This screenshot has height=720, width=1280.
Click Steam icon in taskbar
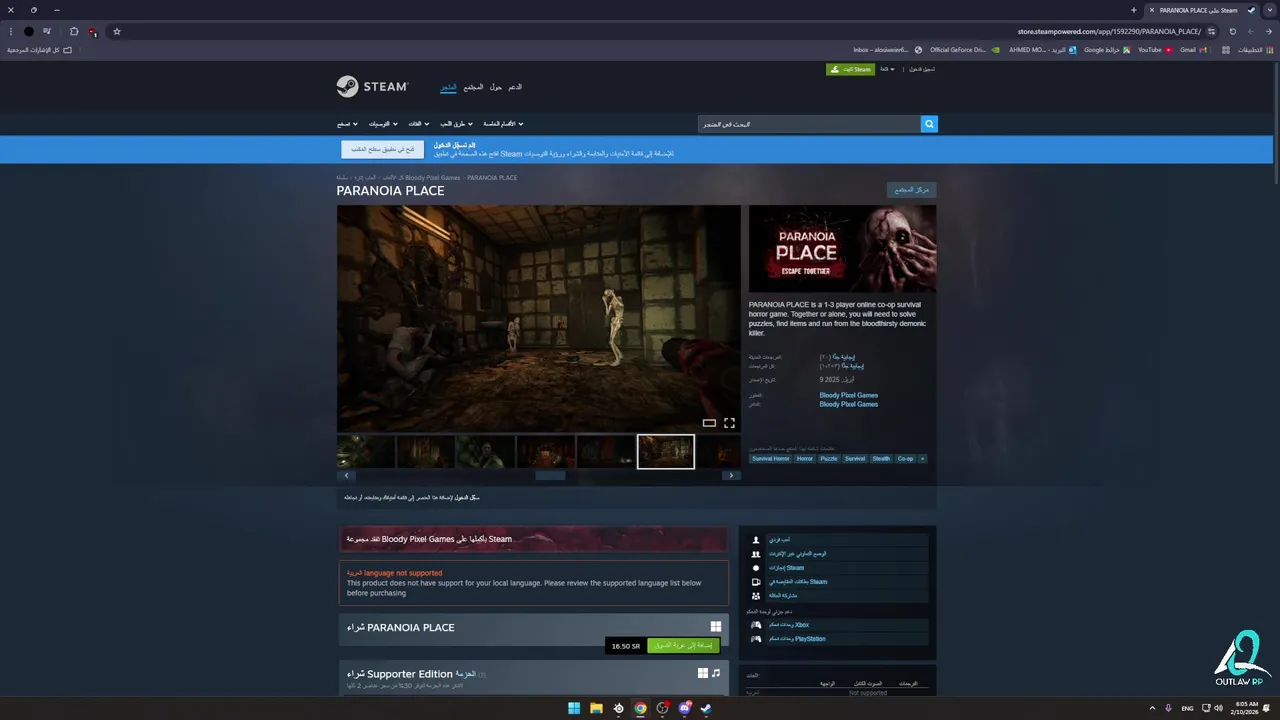[706, 708]
